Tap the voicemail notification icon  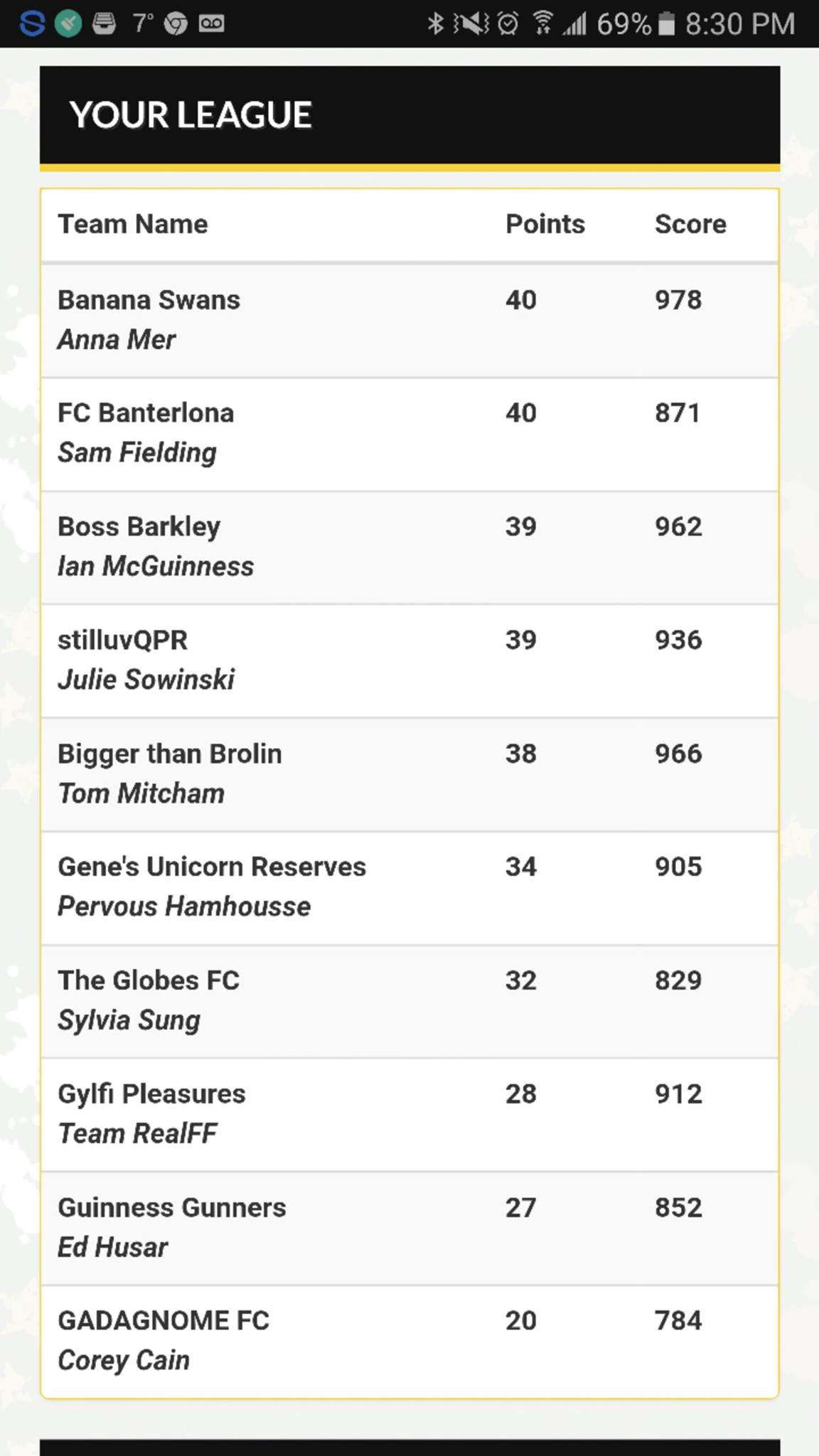pyautogui.click(x=211, y=23)
